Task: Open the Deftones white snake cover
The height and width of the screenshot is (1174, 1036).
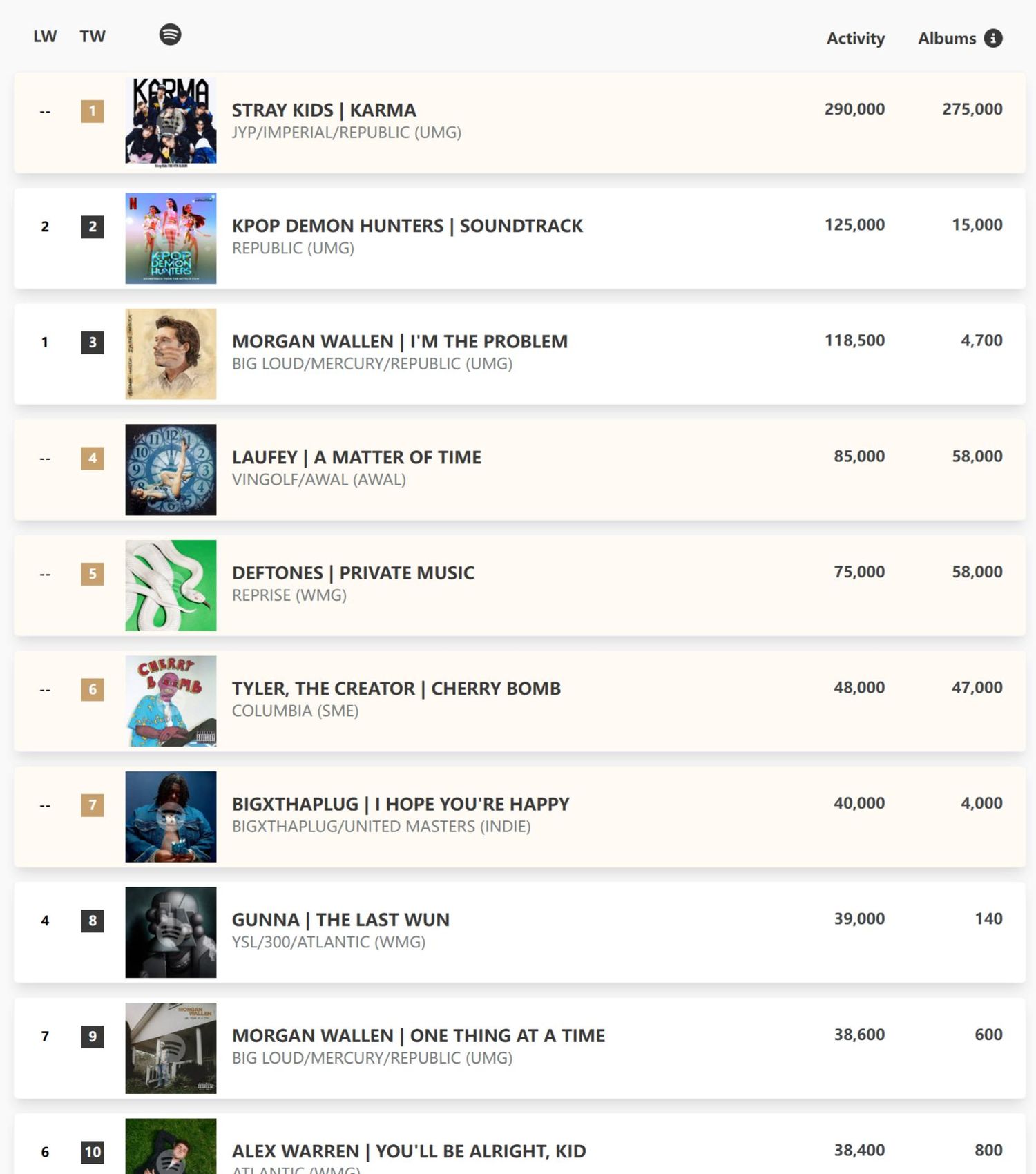Action: point(171,585)
